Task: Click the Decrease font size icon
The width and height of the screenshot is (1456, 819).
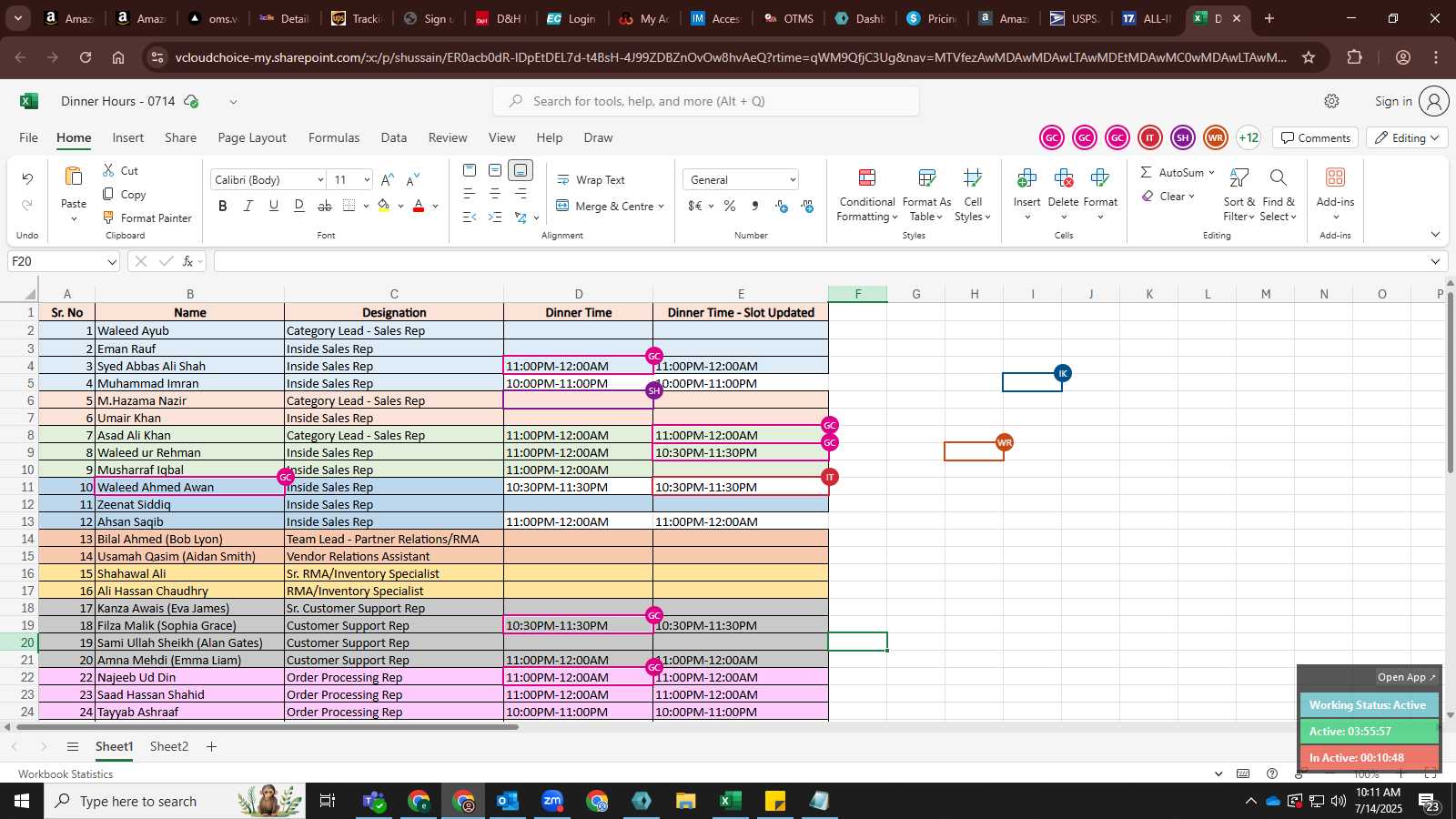Action: pos(413,180)
